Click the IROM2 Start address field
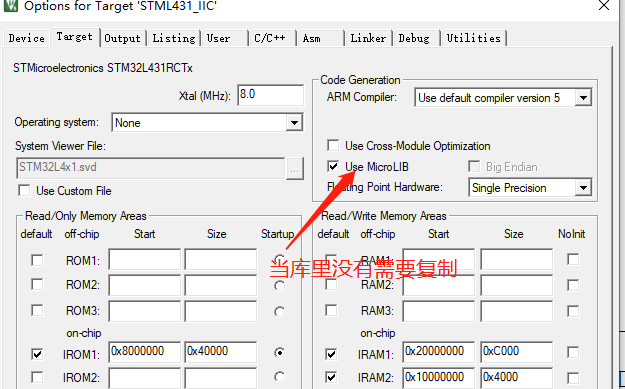The image size is (625, 389). pyautogui.click(x=144, y=378)
